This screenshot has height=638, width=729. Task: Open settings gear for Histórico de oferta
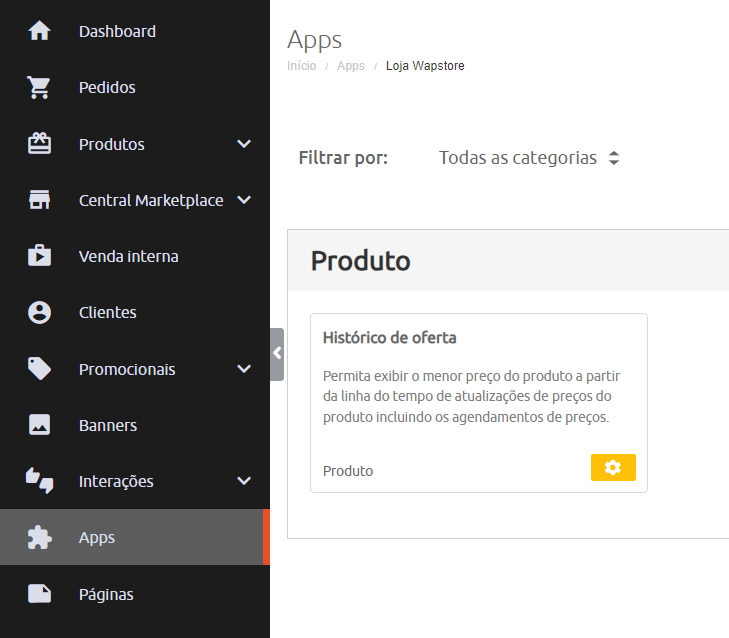click(613, 467)
